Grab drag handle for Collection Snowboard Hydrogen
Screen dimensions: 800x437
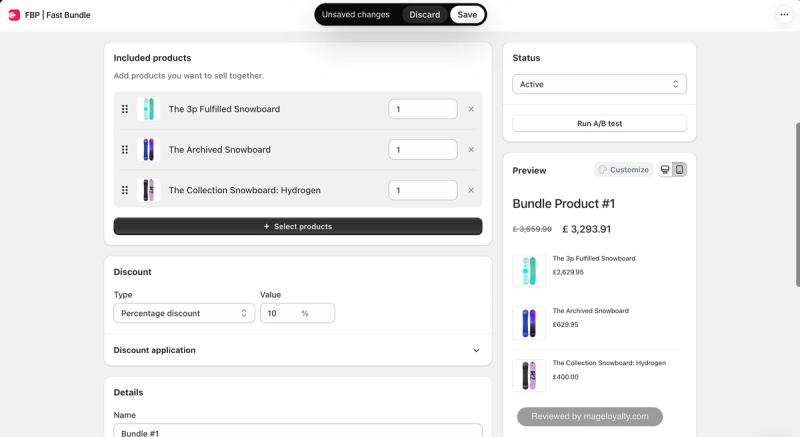click(124, 190)
